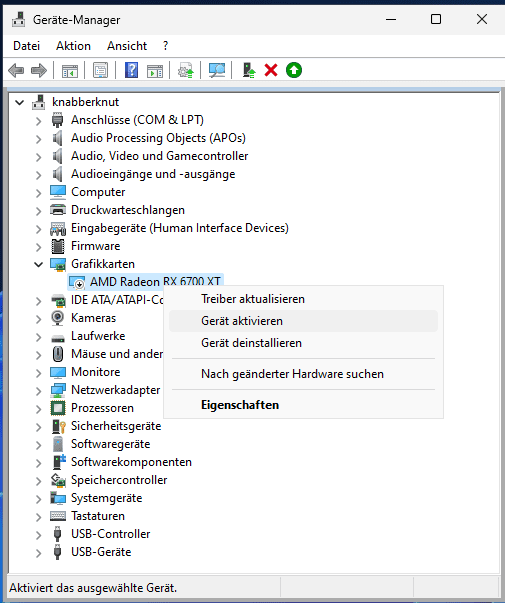
Task: Click the Speichercontroller icon
Action: pos(58,480)
